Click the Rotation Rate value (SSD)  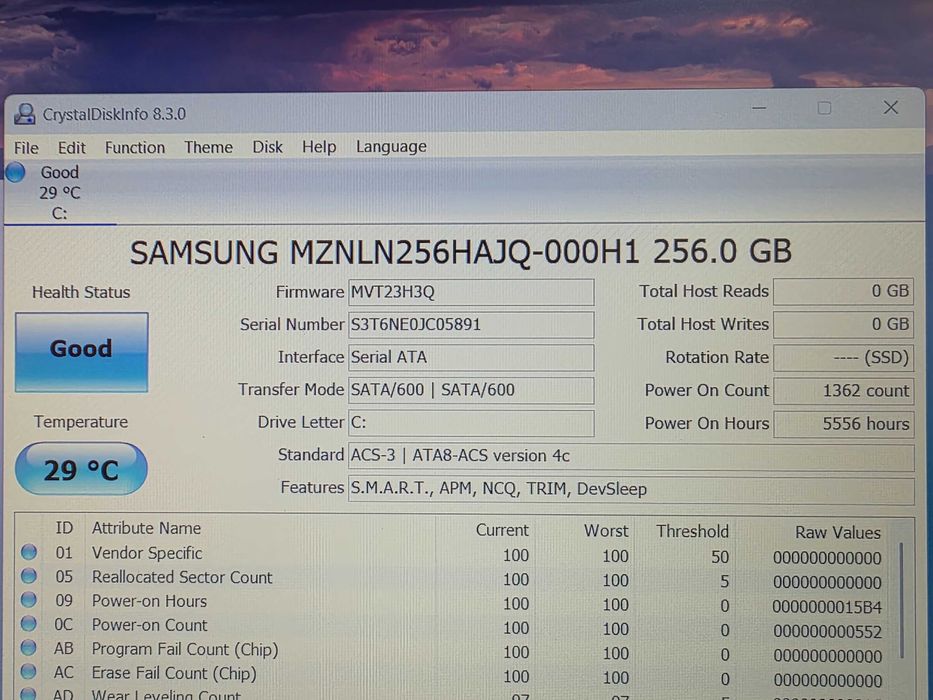coord(843,358)
